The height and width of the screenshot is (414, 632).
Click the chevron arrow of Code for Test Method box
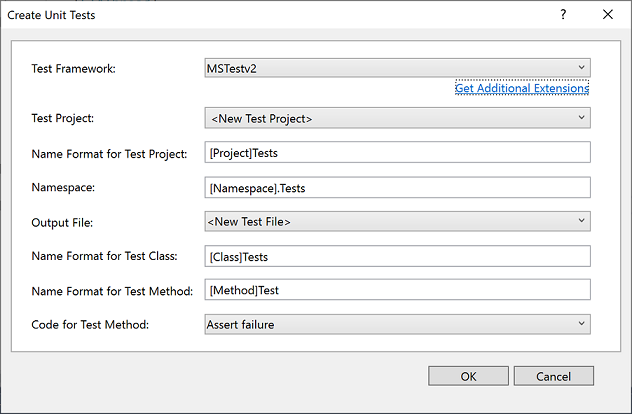tap(581, 324)
